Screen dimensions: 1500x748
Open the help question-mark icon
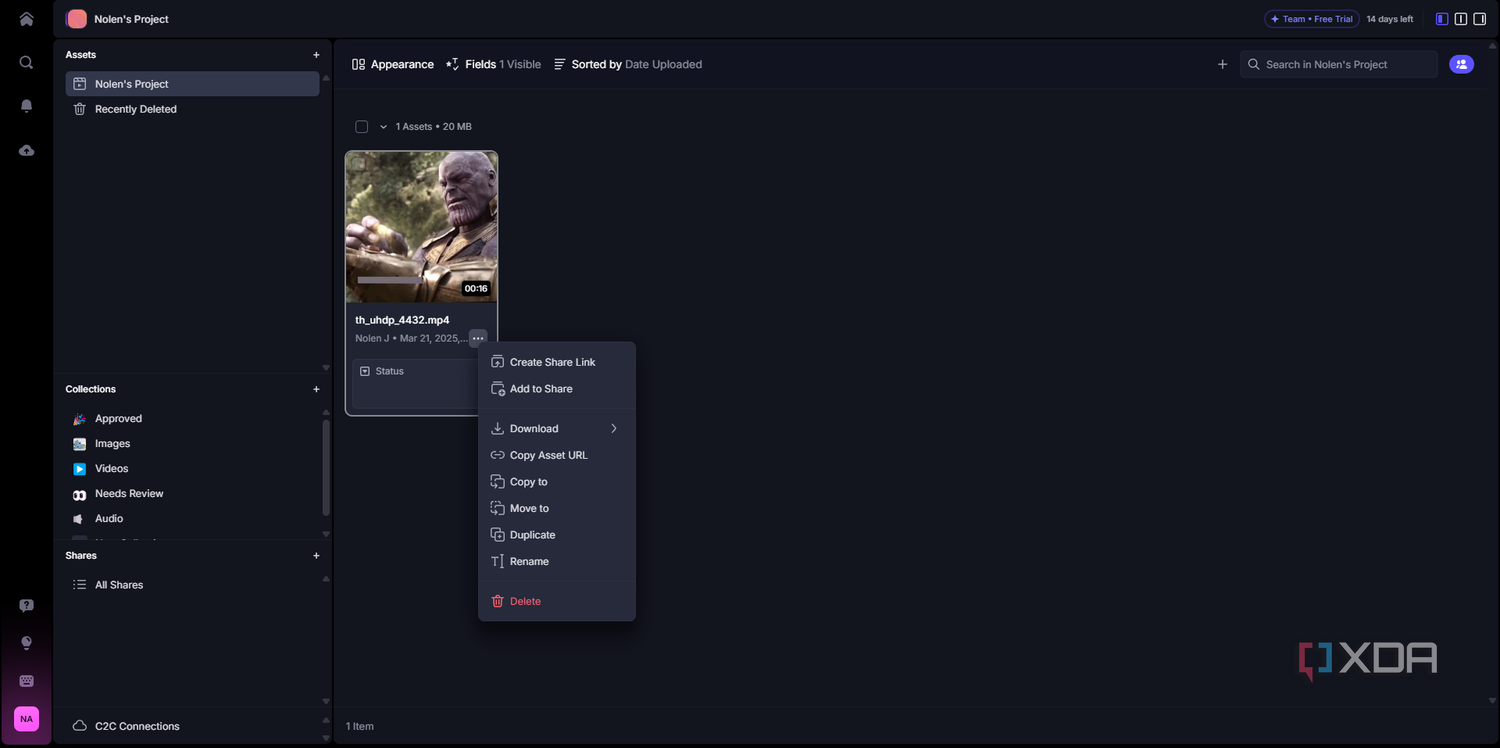pyautogui.click(x=26, y=605)
